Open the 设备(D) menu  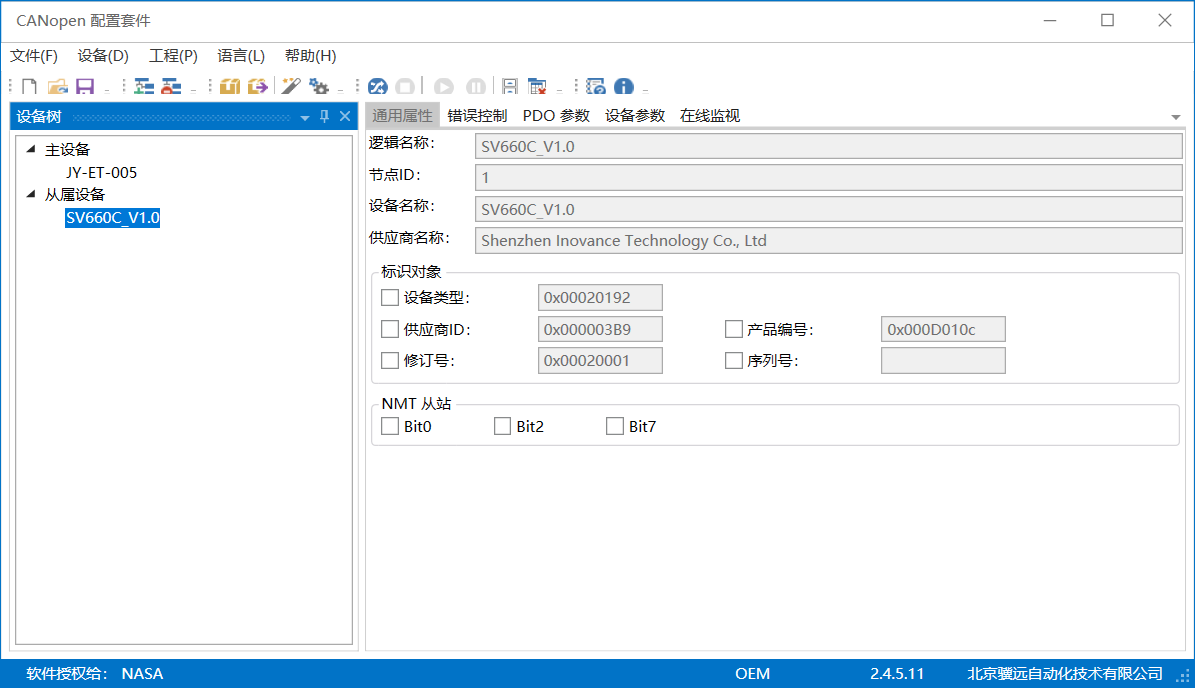103,56
